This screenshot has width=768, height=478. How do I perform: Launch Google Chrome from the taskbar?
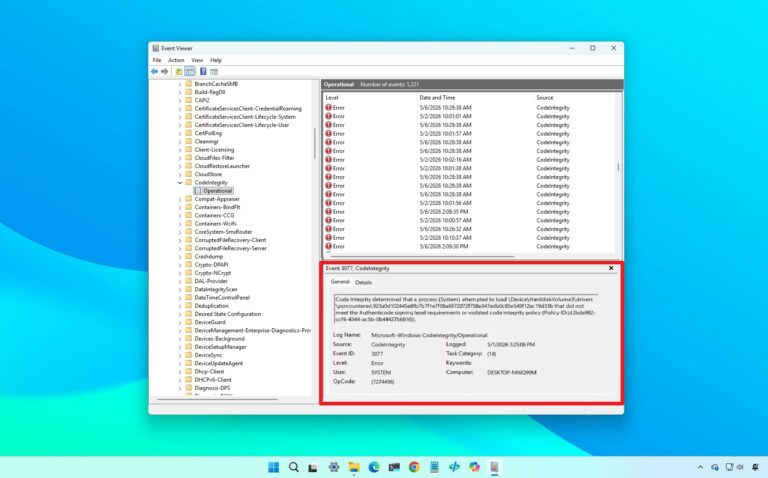(414, 467)
